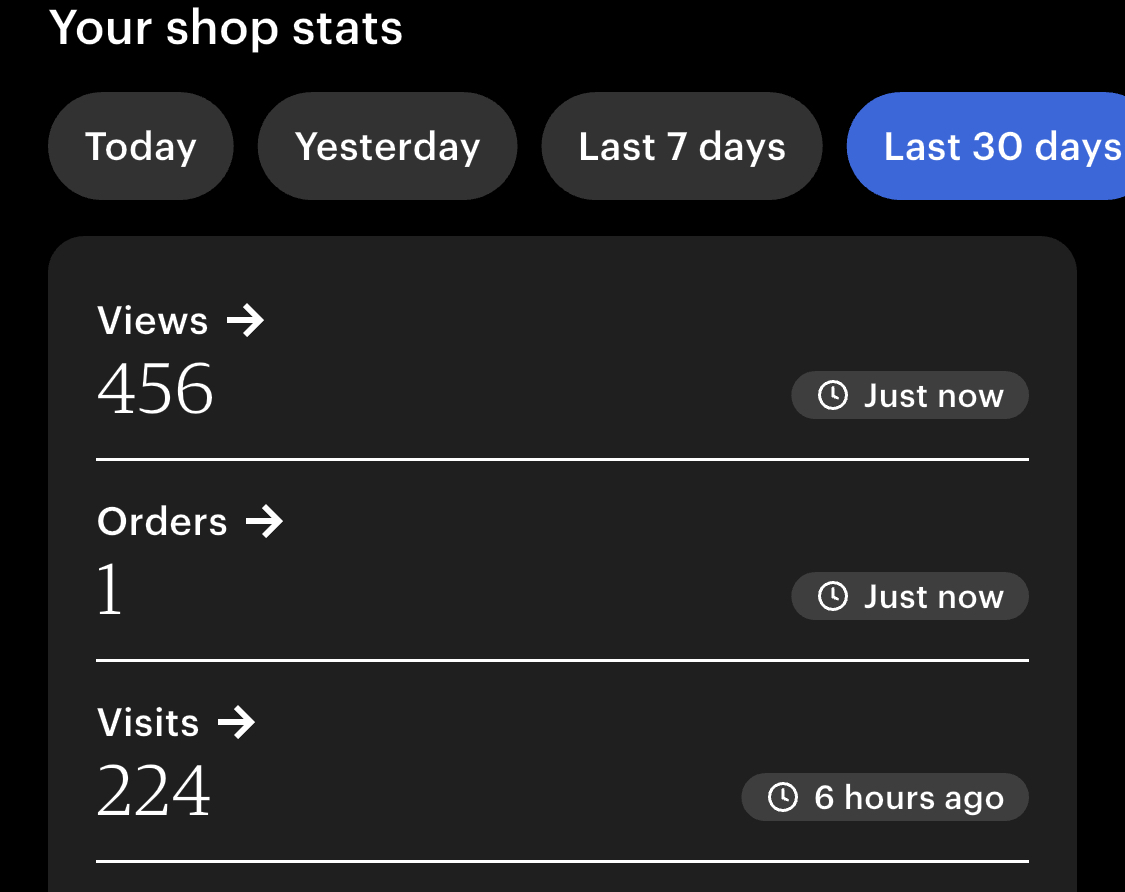Click the 456 views count
The image size is (1125, 892).
tap(156, 389)
